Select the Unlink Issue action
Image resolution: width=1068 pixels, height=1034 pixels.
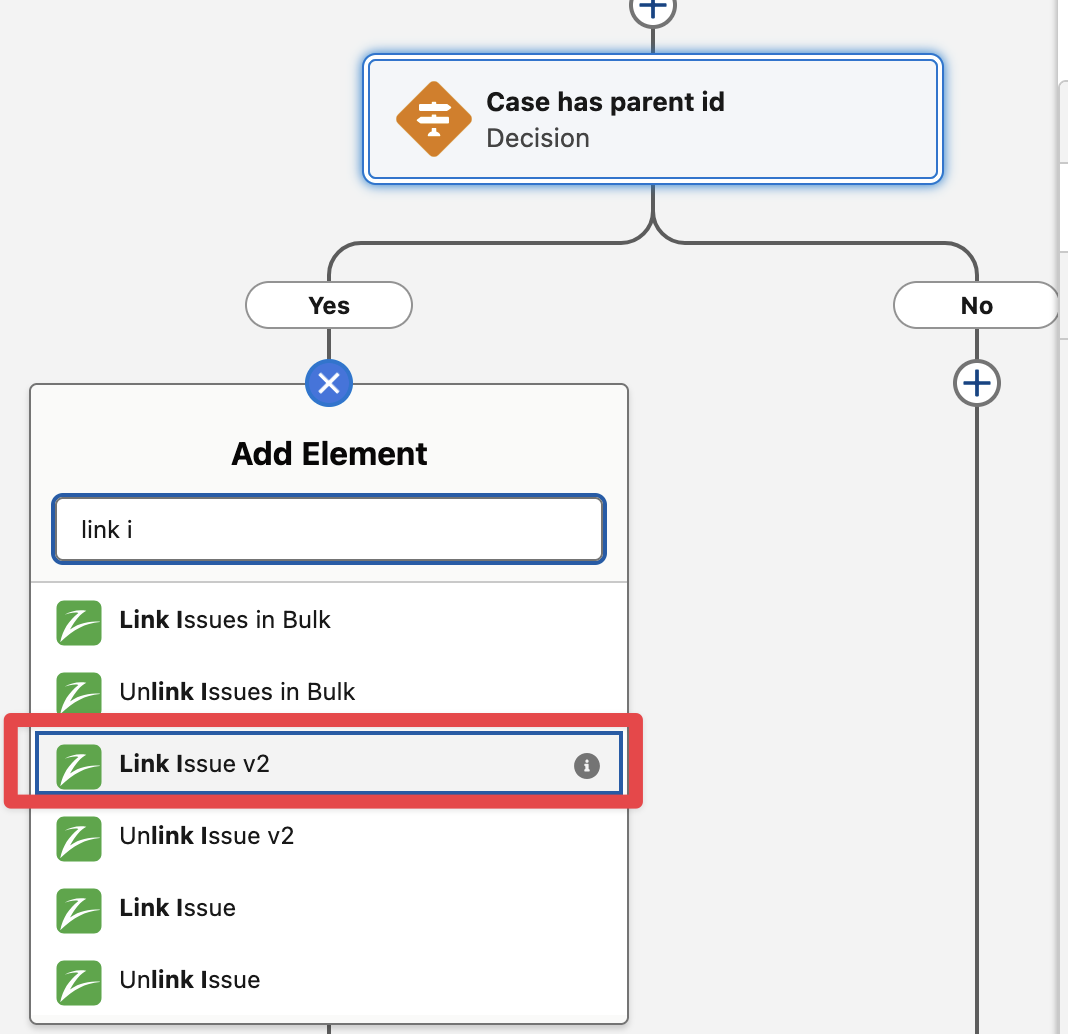point(190,980)
